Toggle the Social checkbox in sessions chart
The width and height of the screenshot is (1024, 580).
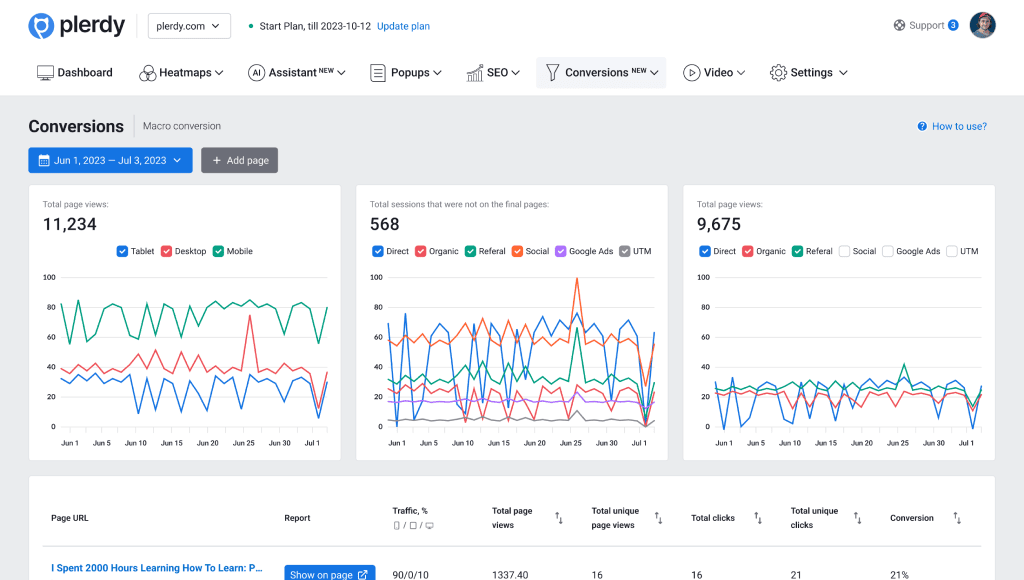click(518, 251)
